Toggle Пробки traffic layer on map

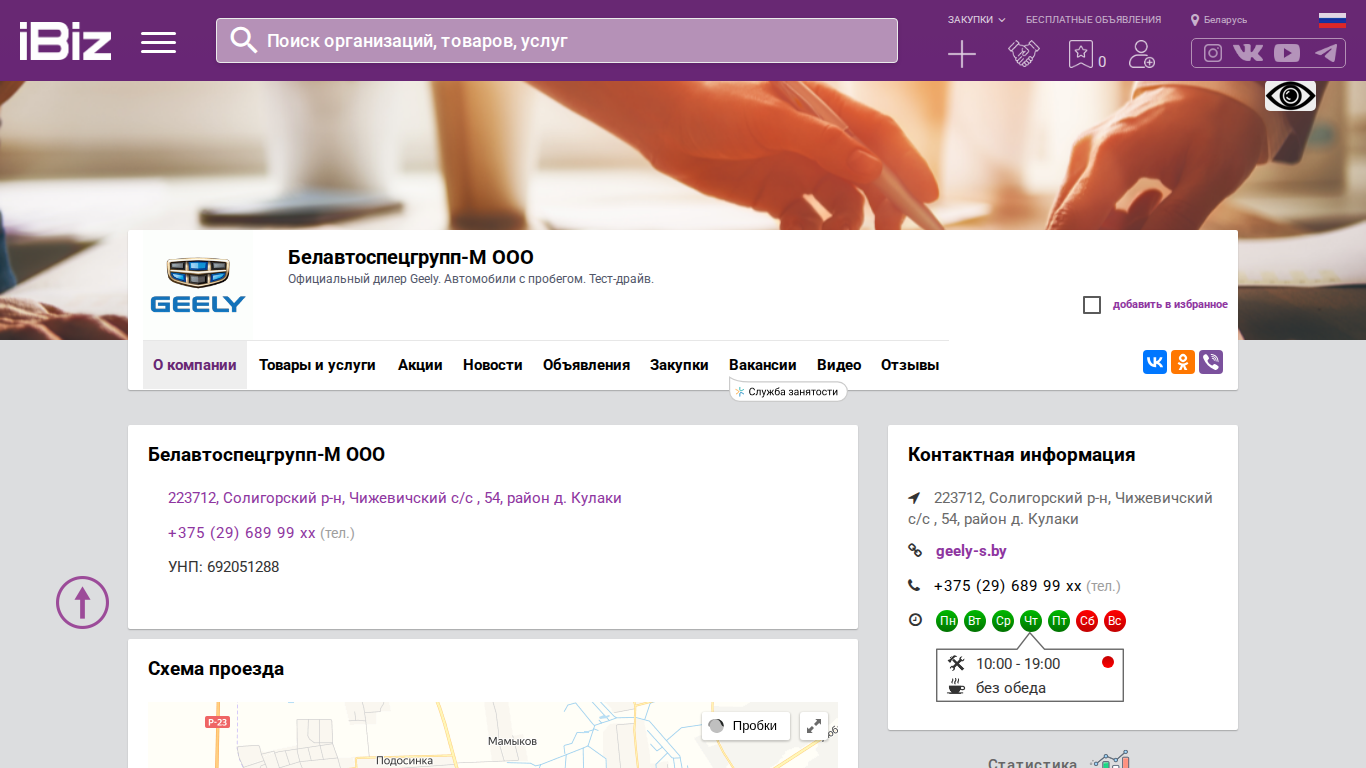(746, 726)
